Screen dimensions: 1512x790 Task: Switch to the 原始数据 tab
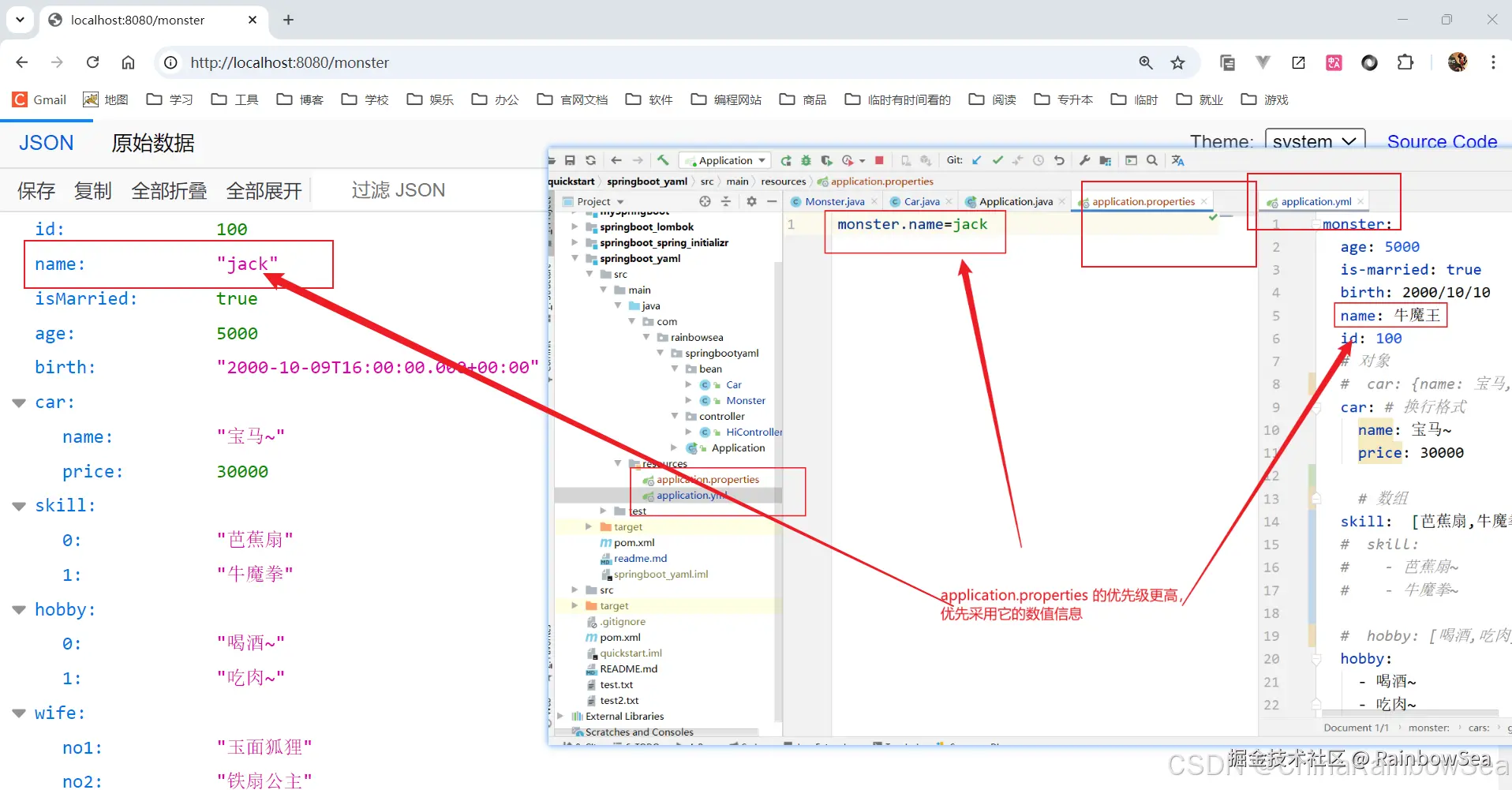[152, 143]
